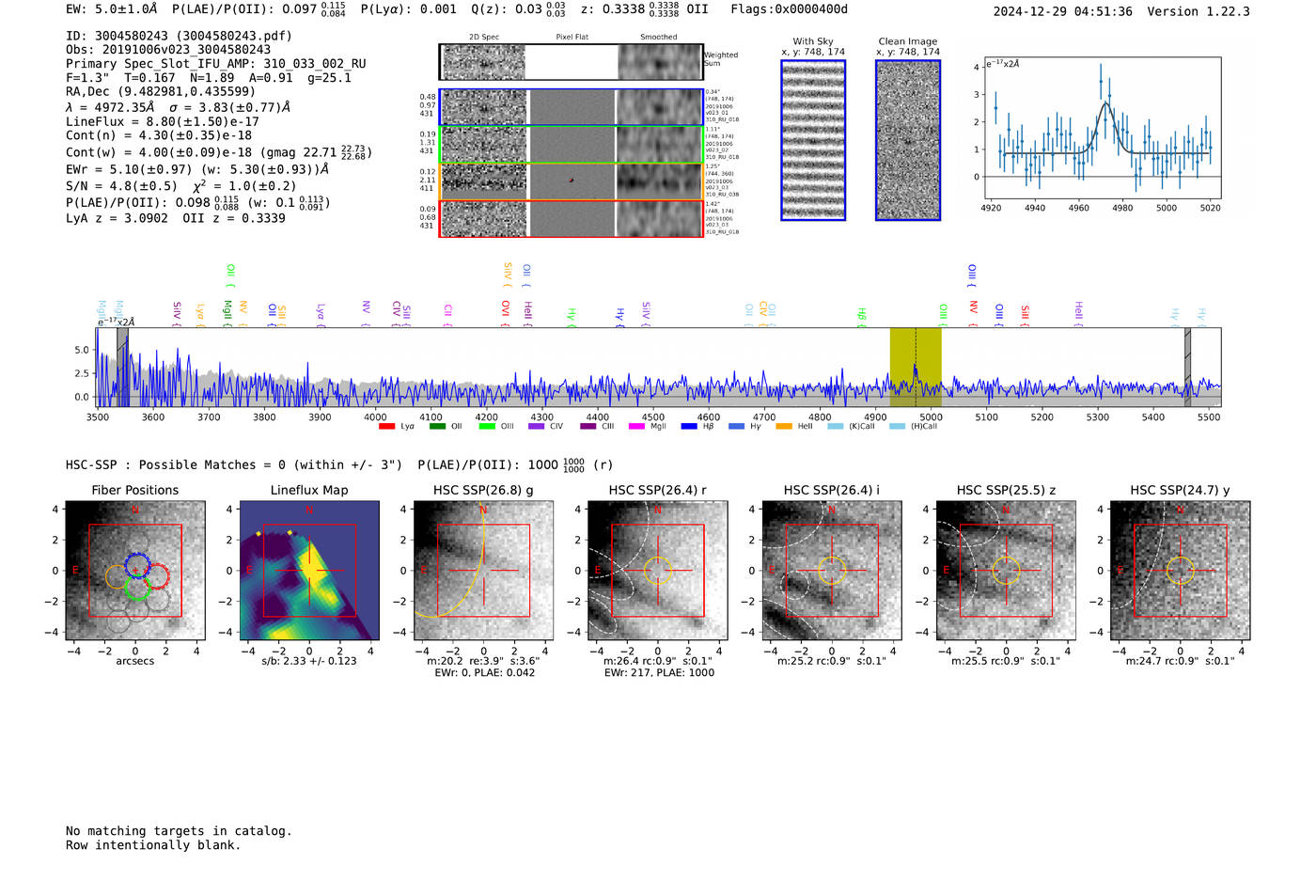Click the S/N = 4.8 value line
Image resolution: width=1316 pixels, height=896 pixels.
pyautogui.click(x=181, y=186)
